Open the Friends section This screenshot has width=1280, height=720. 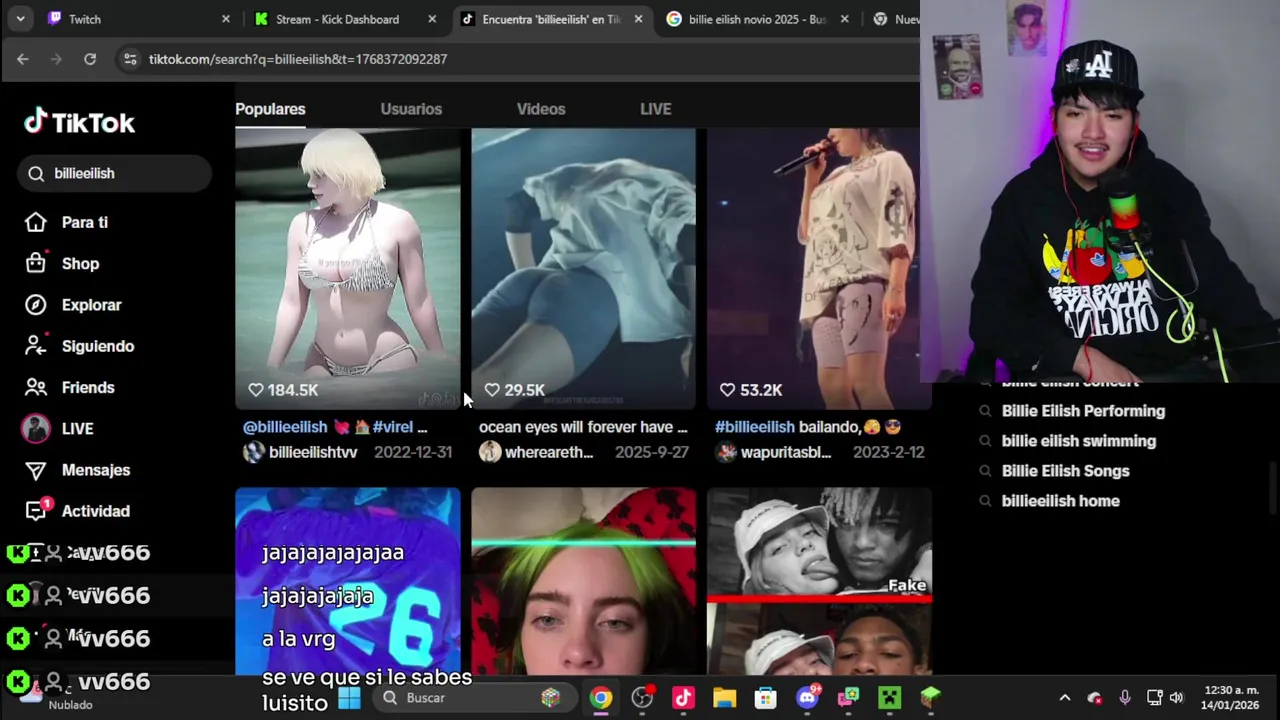70,387
